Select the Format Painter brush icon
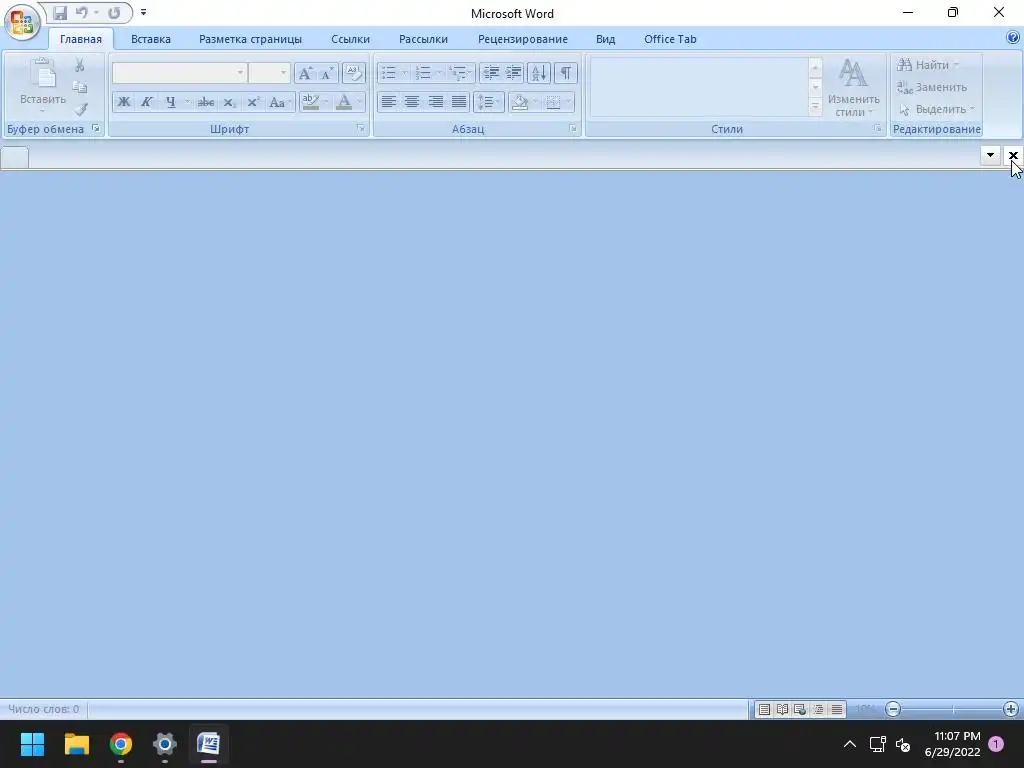Image resolution: width=1024 pixels, height=768 pixels. 80,109
